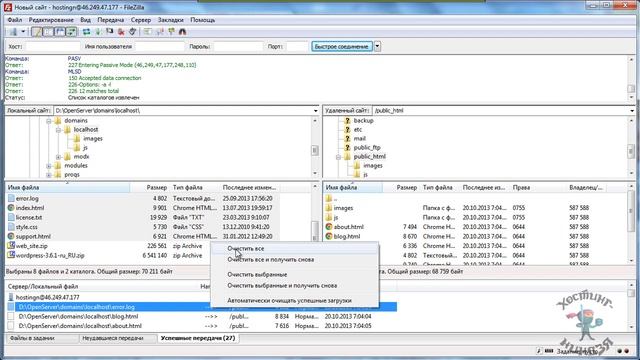The width and height of the screenshot is (640, 360).
Task: Click the wordpress-3.6.1-ru_RU.zip archive icon
Action: click(x=11, y=256)
